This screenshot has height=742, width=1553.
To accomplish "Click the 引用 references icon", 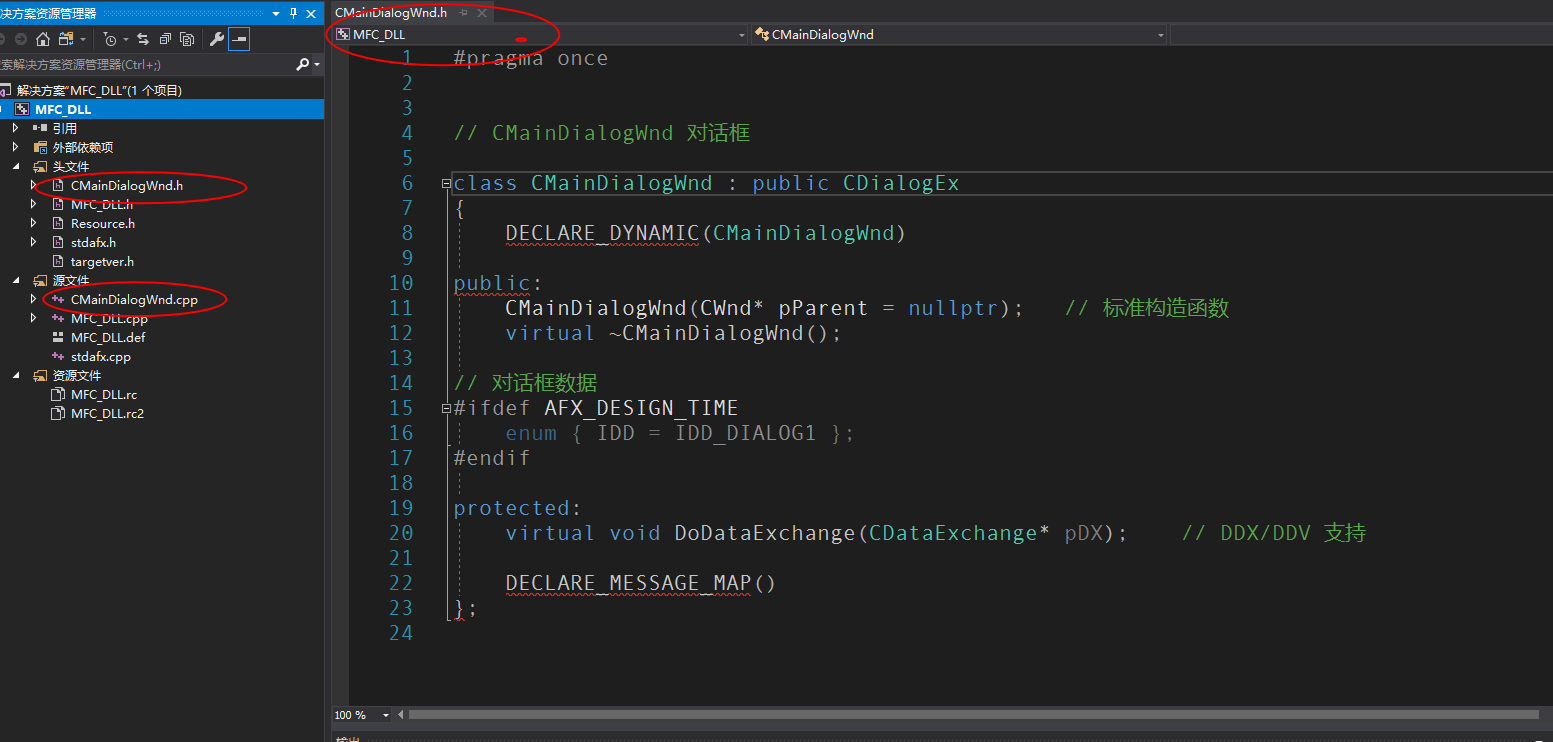I will 40,128.
